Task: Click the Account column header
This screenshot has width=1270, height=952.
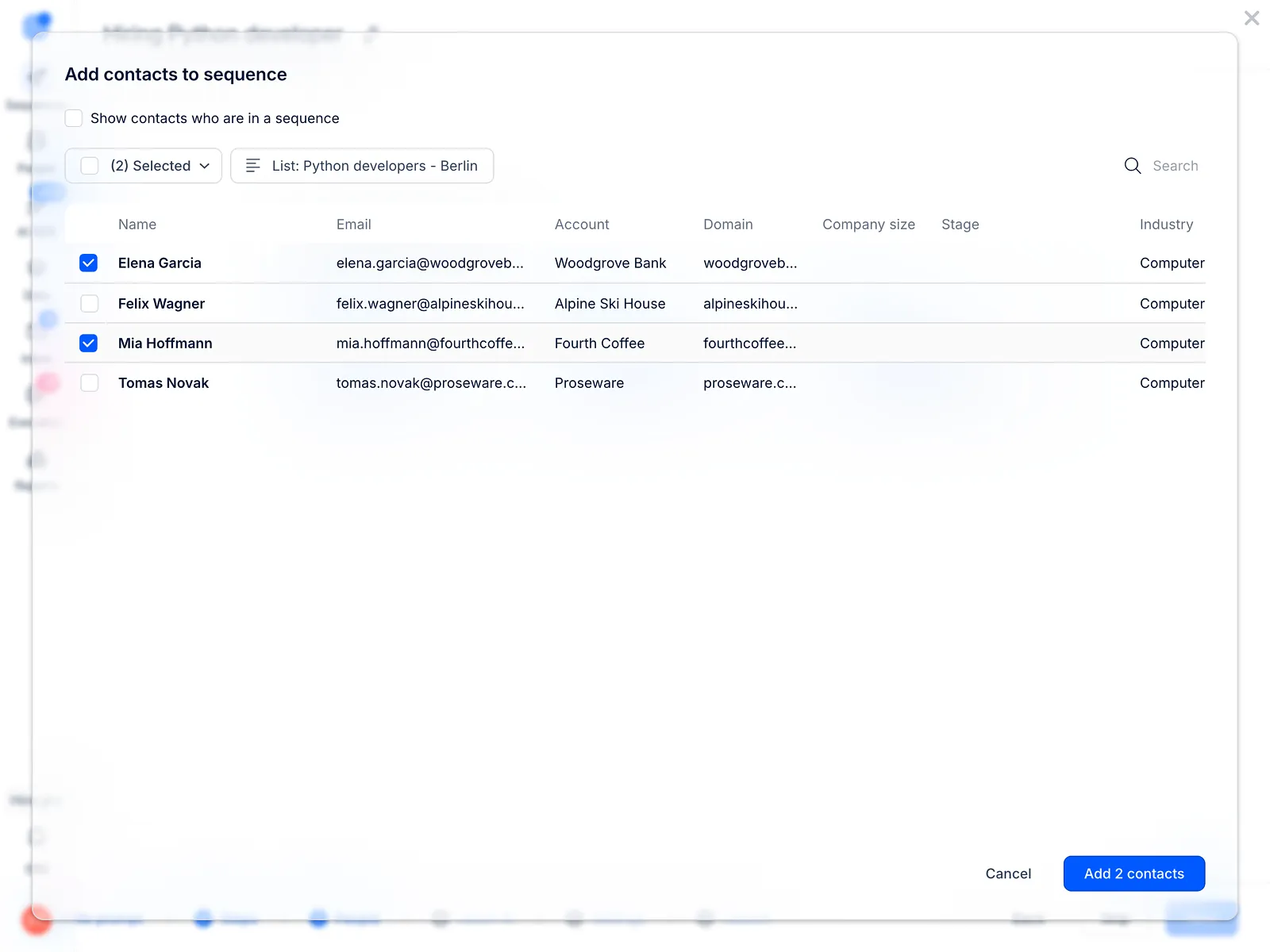Action: click(x=582, y=225)
